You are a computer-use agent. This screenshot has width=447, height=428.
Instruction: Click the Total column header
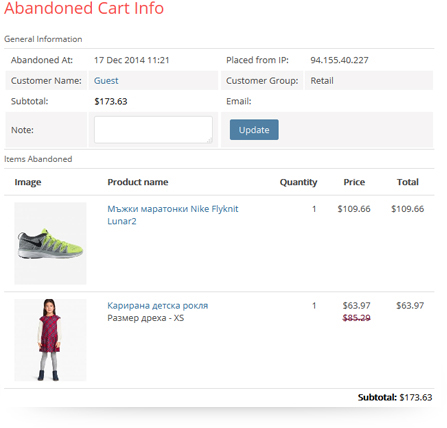[x=408, y=182]
